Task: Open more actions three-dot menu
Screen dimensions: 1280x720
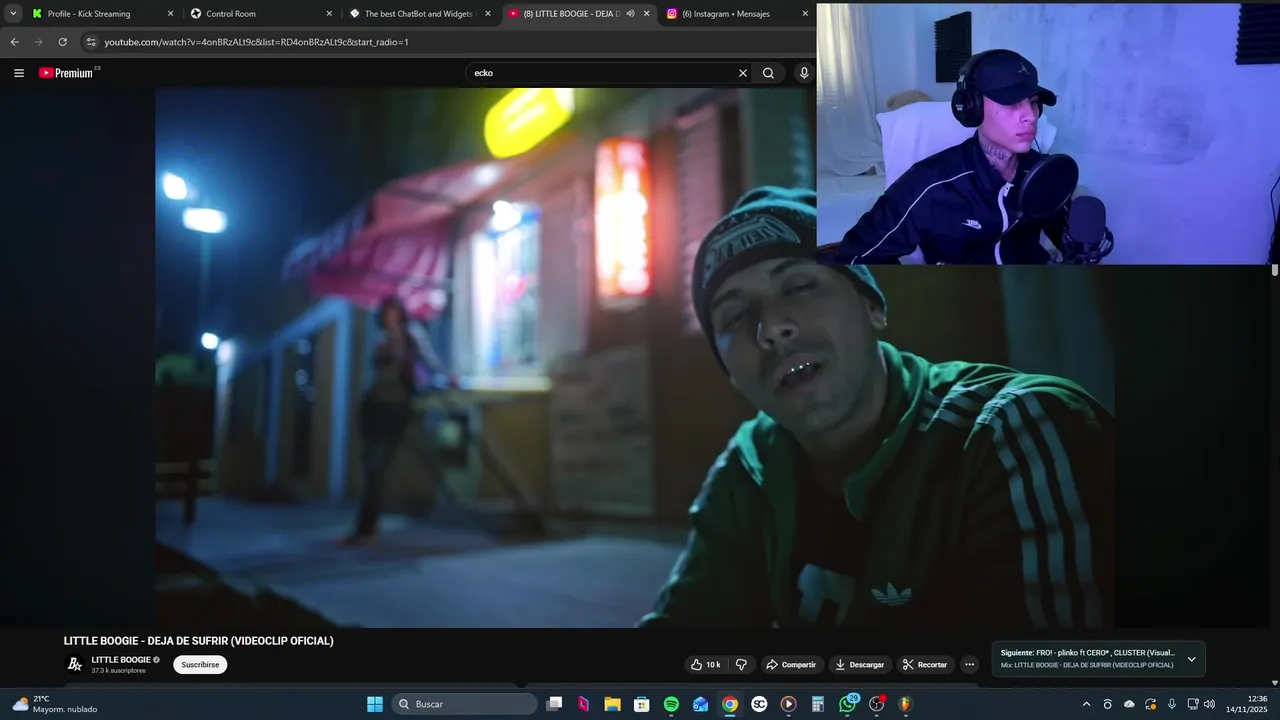Action: coord(969,664)
